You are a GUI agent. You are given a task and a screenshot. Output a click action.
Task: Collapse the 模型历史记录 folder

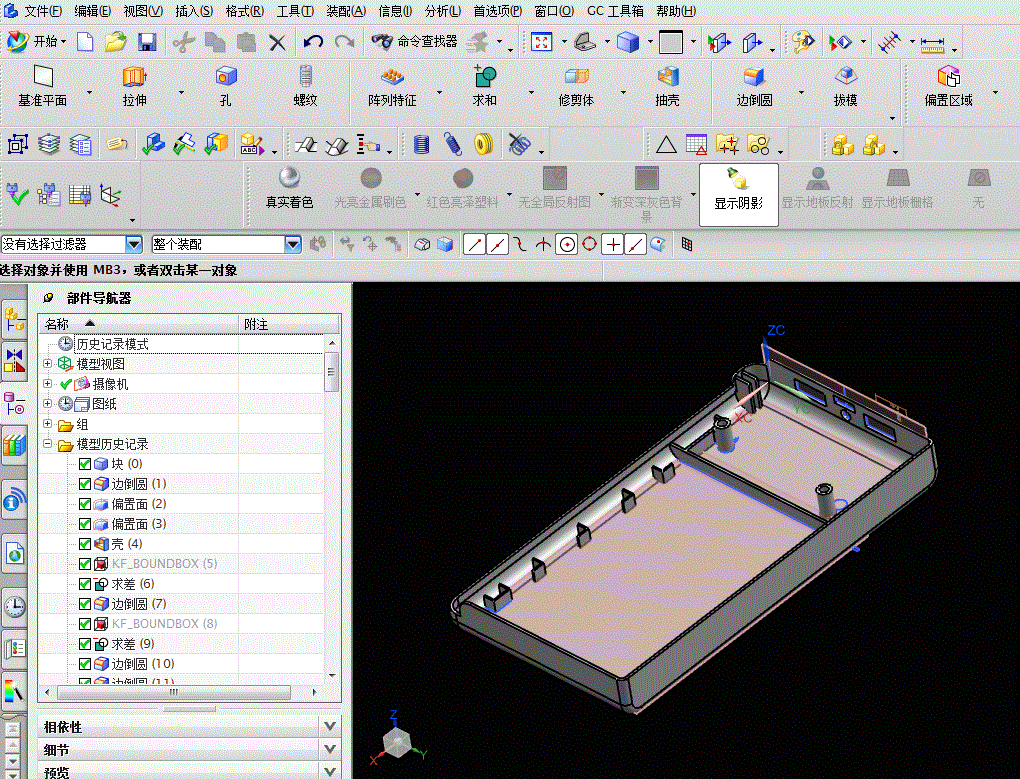47,444
